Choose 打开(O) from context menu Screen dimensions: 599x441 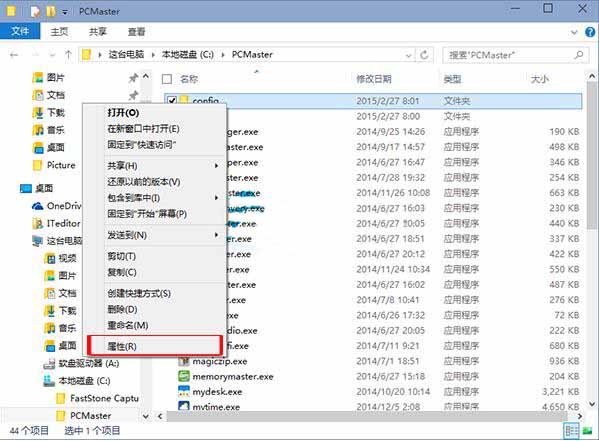point(123,113)
